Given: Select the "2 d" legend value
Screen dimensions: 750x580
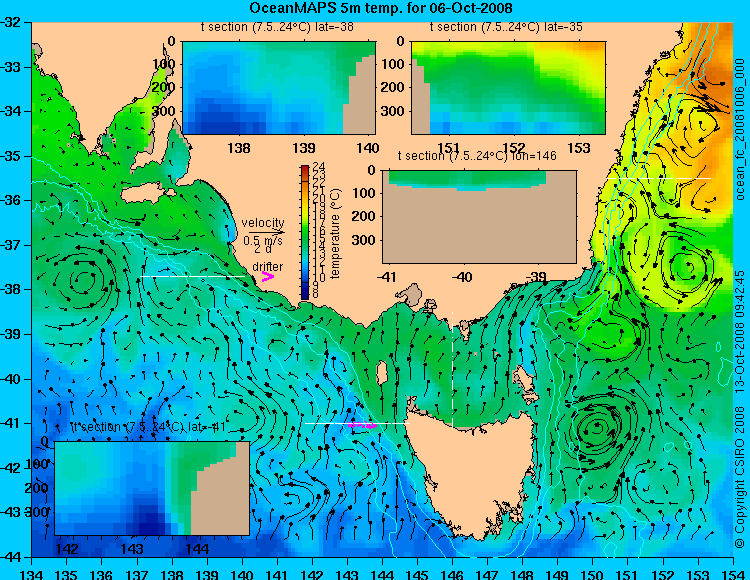Looking at the screenshot, I should pos(262,249).
